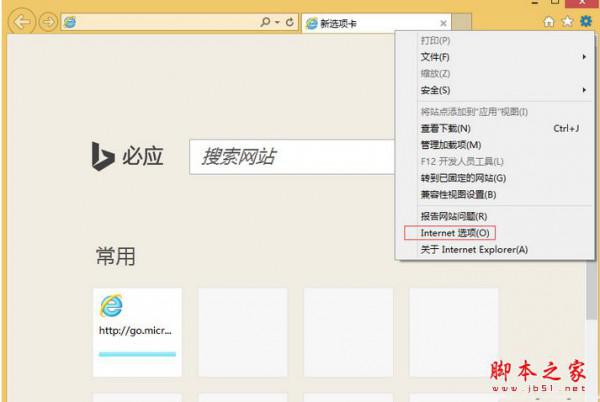Go to the Home page icon
This screenshot has height=402, width=600.
tap(549, 22)
